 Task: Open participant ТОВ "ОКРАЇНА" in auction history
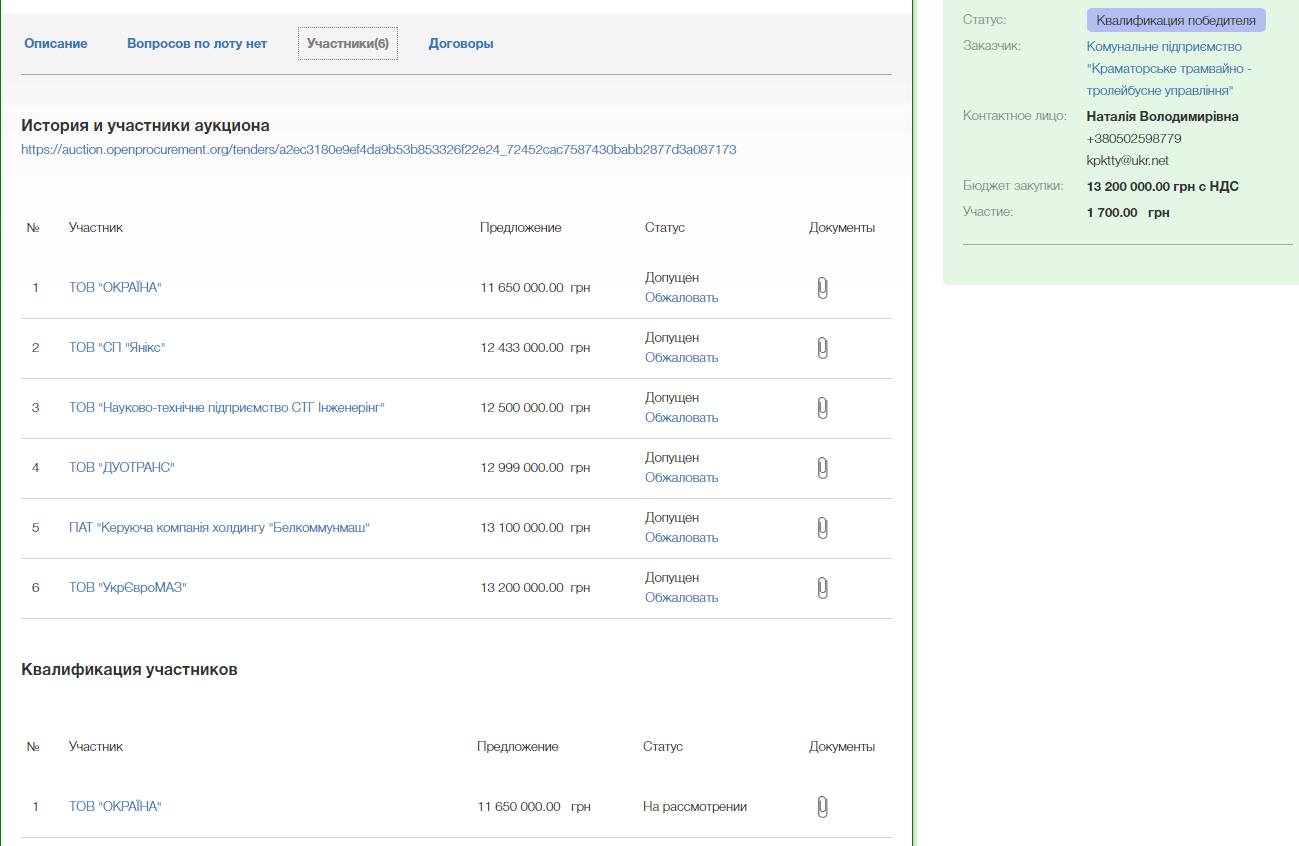[115, 288]
